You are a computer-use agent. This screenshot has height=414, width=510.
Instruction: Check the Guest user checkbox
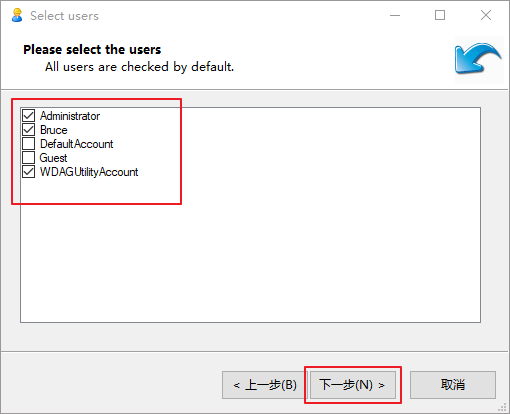29,158
